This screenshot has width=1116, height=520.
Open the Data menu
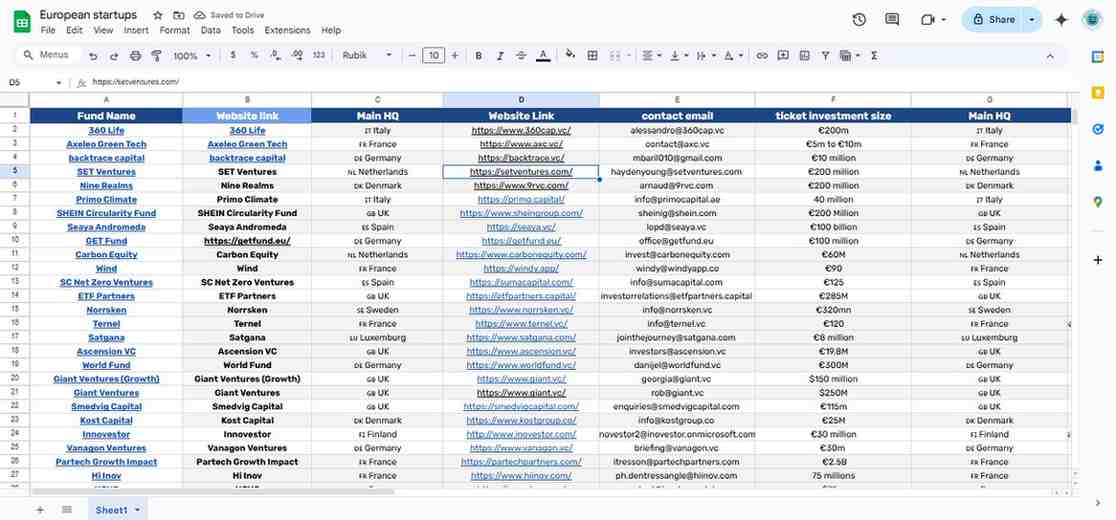(x=210, y=31)
